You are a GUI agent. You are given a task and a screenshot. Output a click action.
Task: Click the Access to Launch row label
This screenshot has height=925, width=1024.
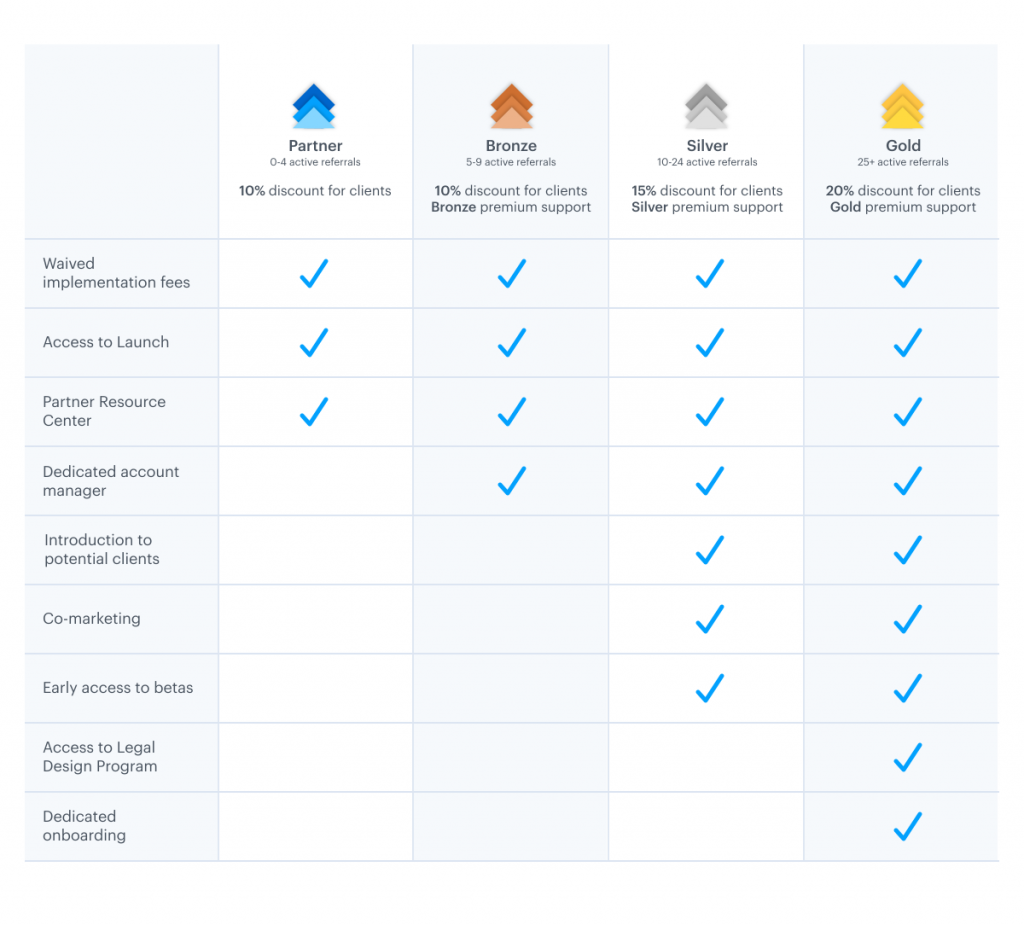click(106, 342)
